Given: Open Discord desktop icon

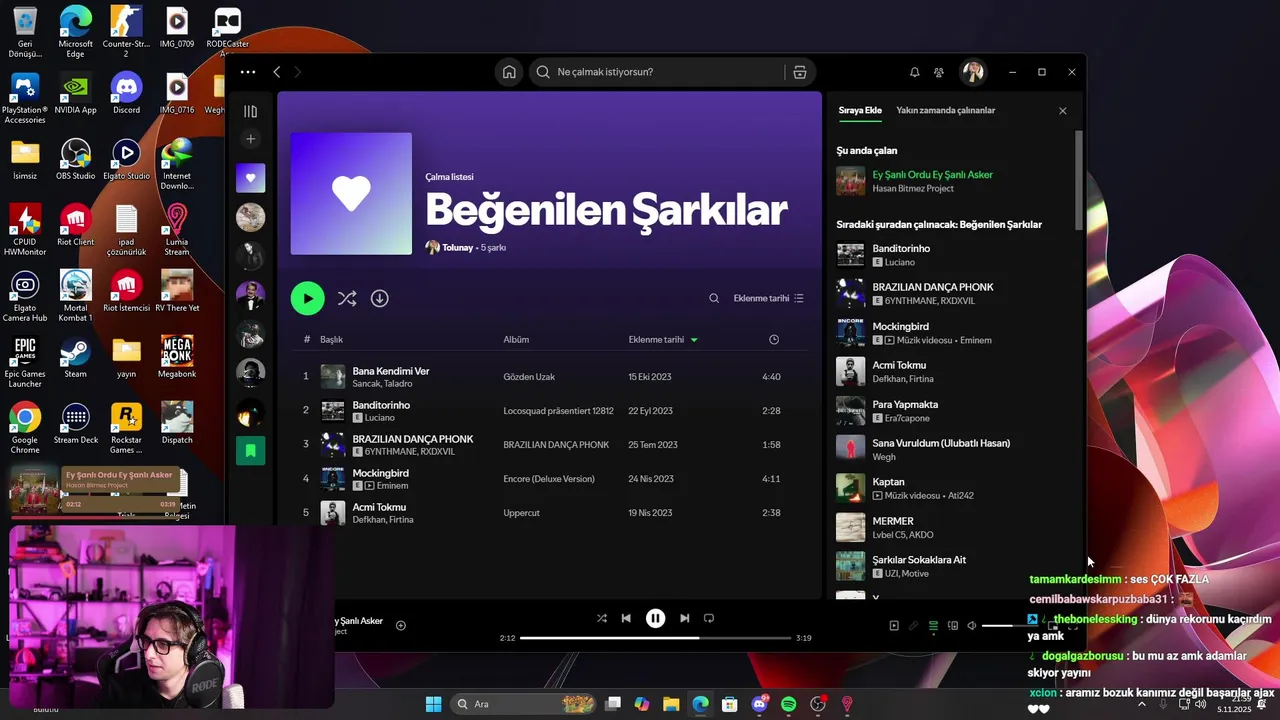Looking at the screenshot, I should (126, 92).
